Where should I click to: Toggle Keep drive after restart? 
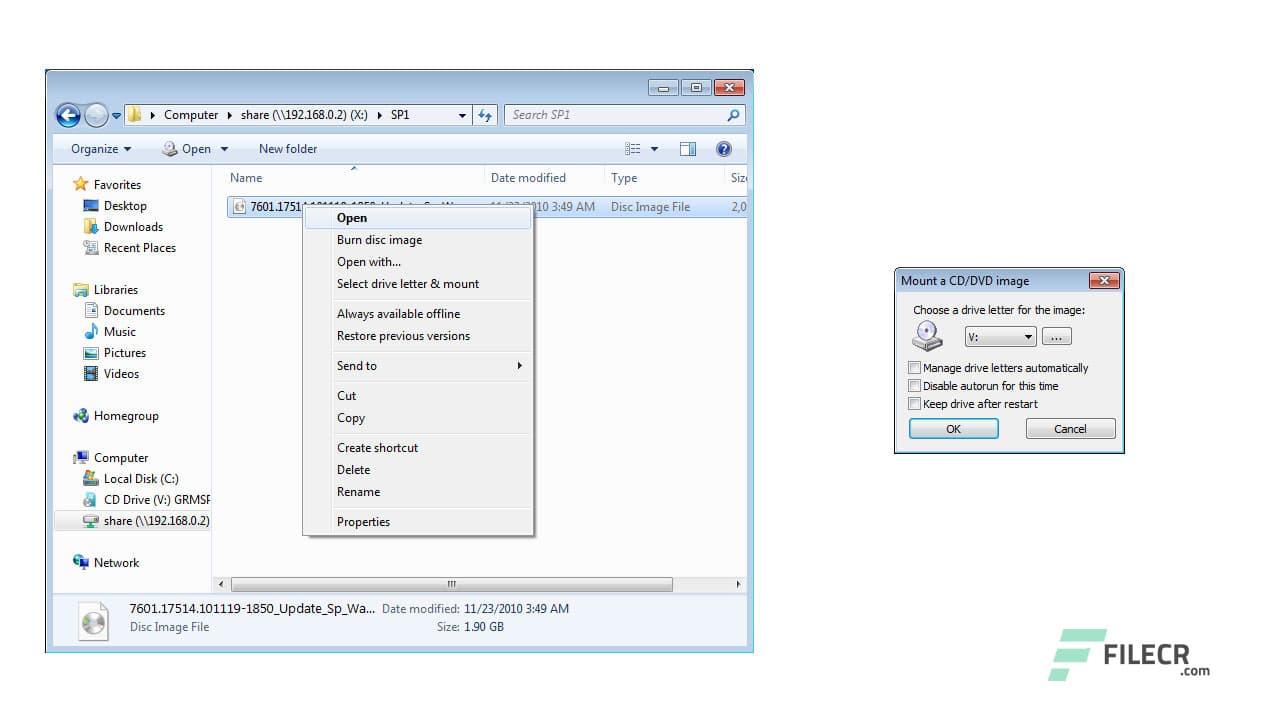pyautogui.click(x=914, y=403)
